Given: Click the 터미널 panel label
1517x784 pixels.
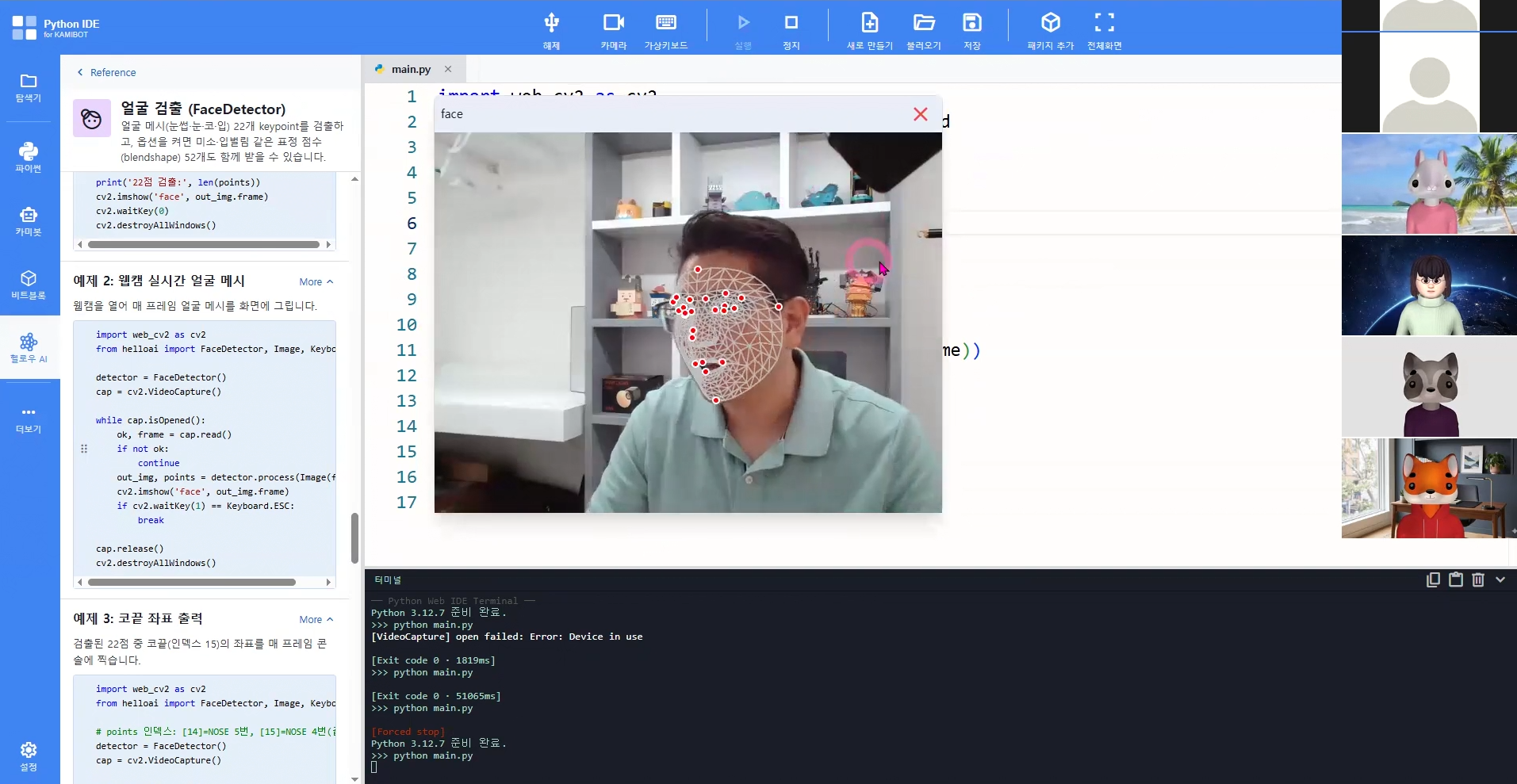Looking at the screenshot, I should click(388, 579).
